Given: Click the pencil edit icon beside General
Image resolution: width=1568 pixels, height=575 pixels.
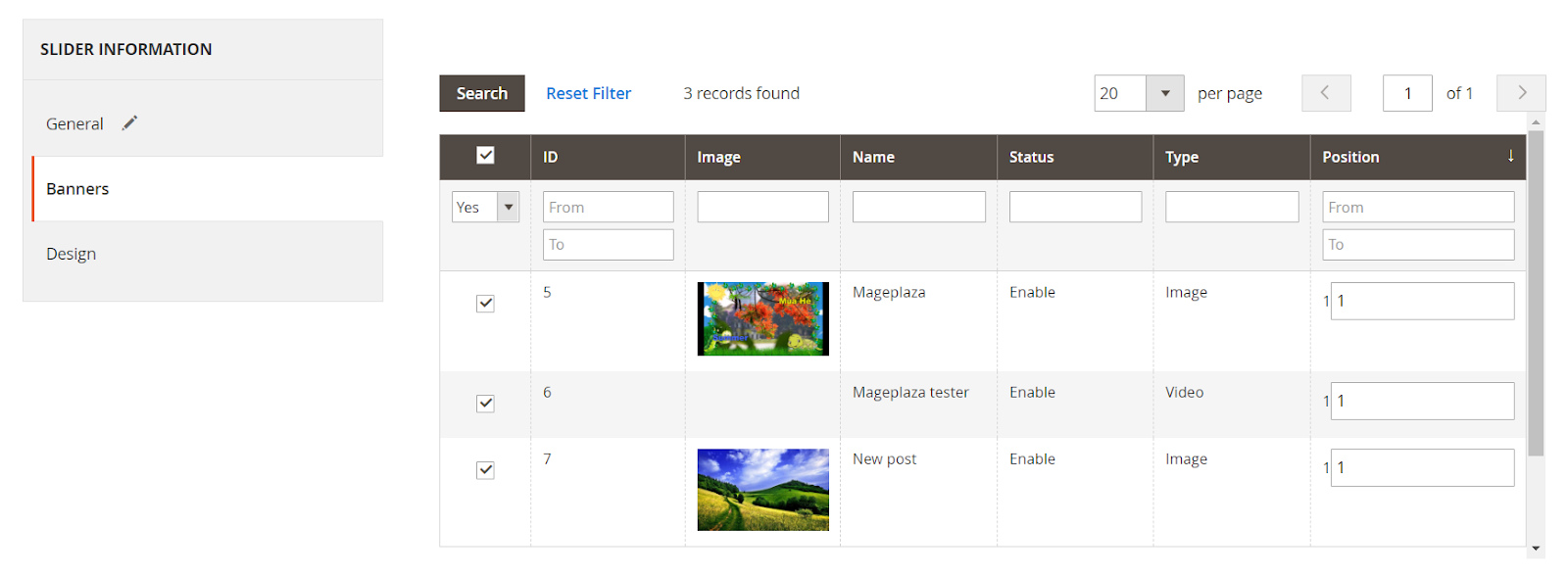Looking at the screenshot, I should click(129, 123).
